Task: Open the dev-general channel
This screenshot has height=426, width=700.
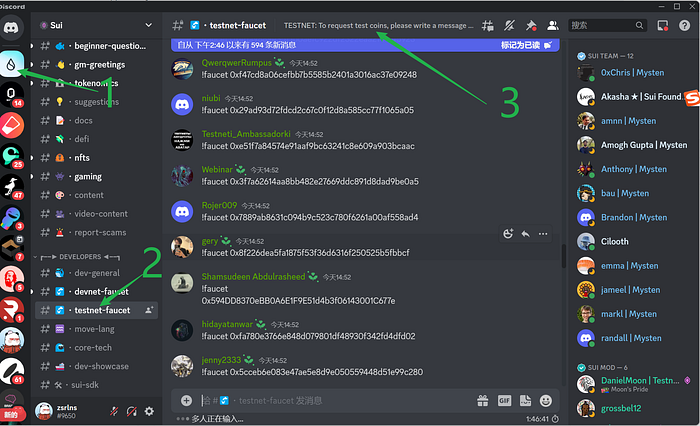Action: 96,273
